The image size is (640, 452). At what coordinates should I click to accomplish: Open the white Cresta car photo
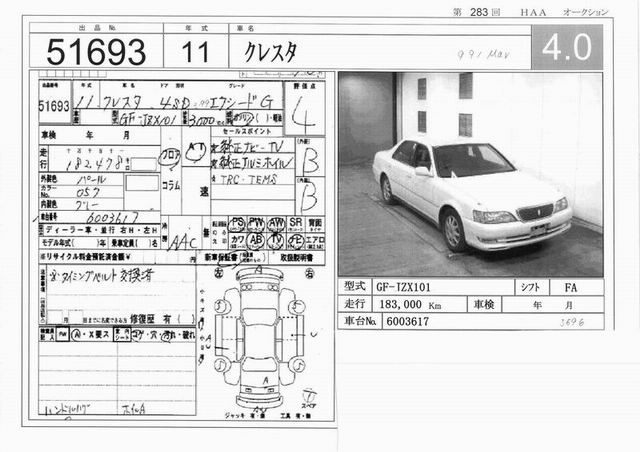(471, 174)
